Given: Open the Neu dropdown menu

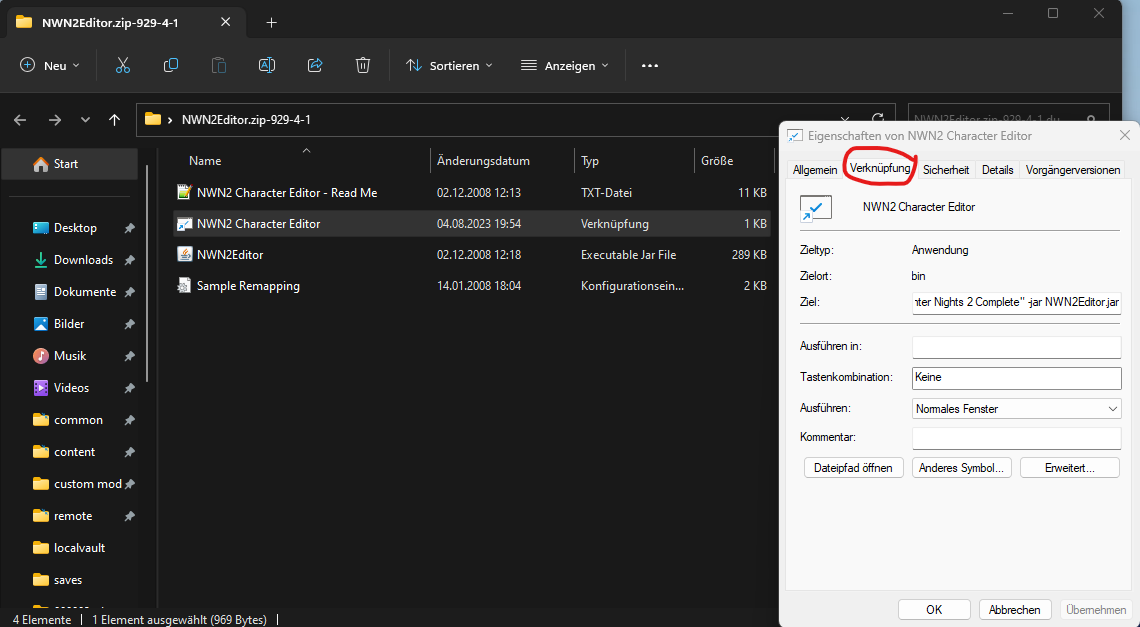Looking at the screenshot, I should 49,65.
